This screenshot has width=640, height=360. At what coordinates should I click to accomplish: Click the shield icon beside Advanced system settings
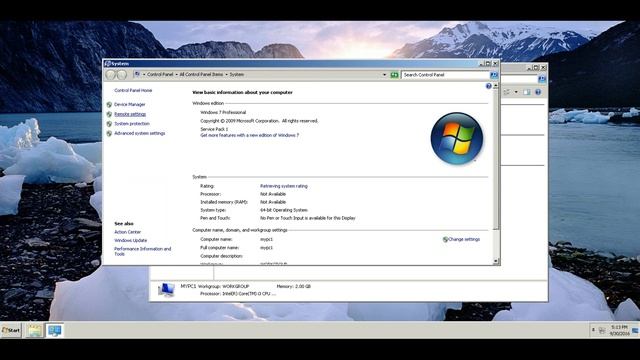point(109,133)
